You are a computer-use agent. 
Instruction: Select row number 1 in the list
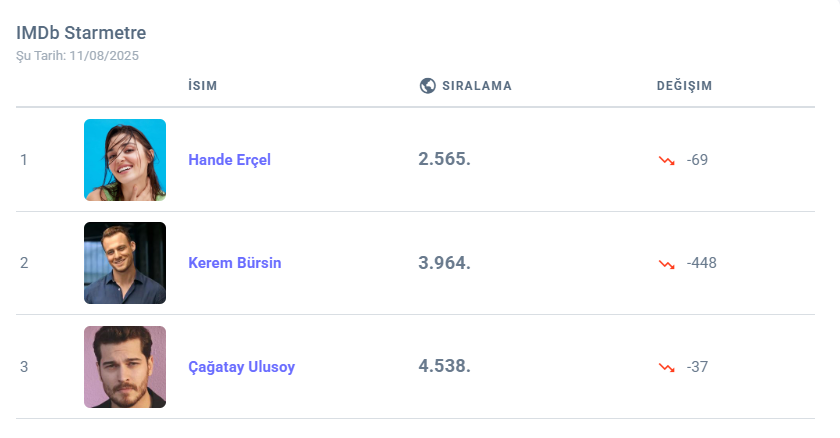(x=24, y=160)
